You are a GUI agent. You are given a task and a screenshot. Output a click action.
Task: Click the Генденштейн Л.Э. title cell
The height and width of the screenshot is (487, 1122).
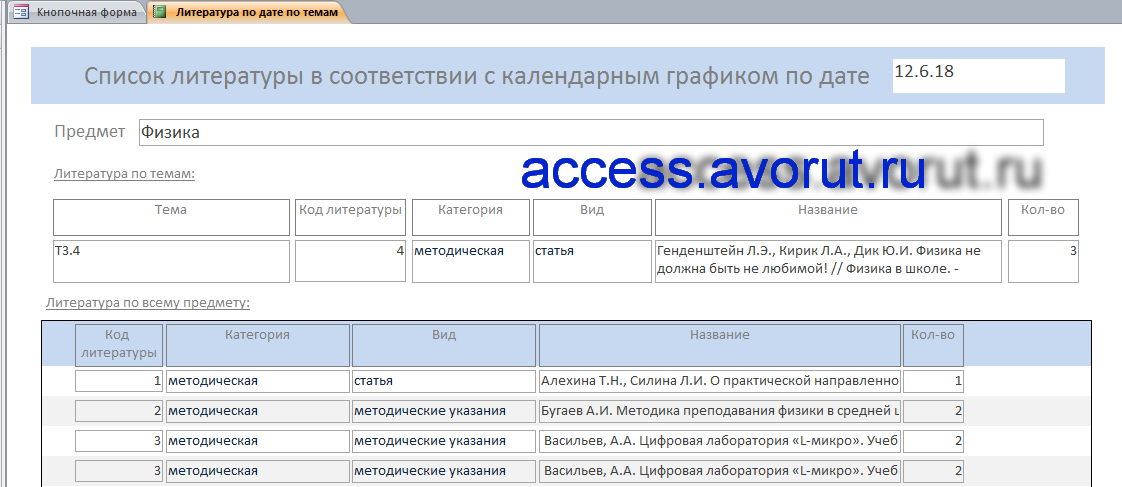click(828, 261)
